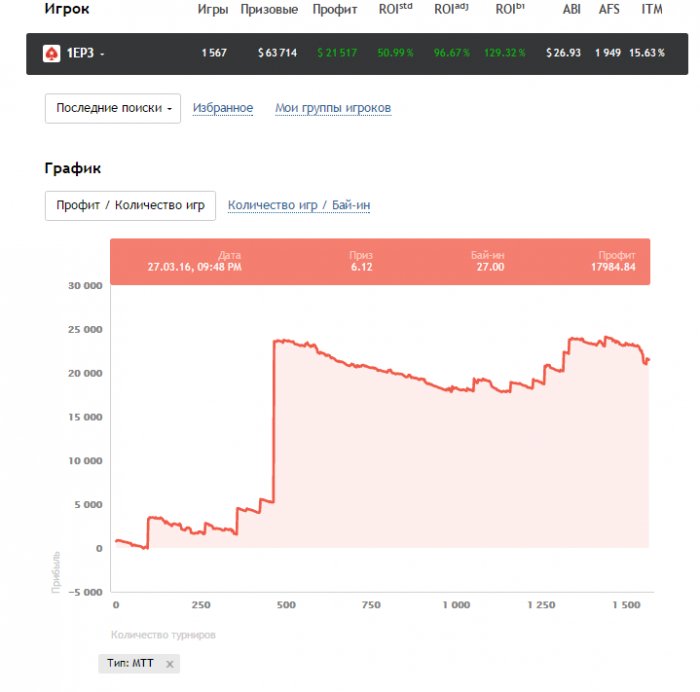Screen dimensions: 700x692
Task: Select the ROI adj column header
Action: click(452, 9)
